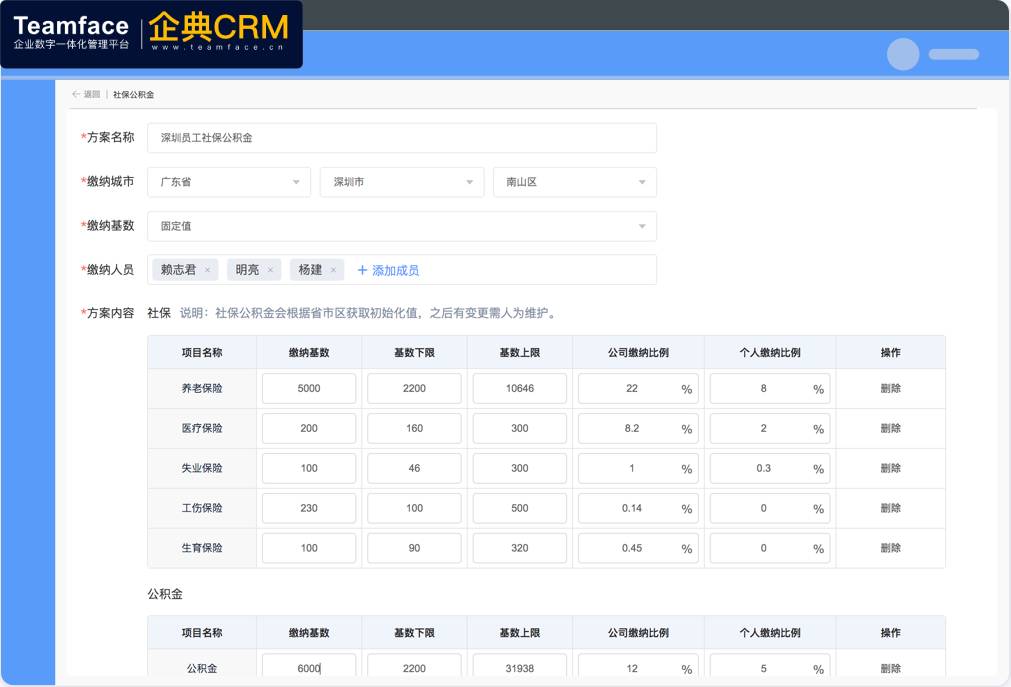Edit 养老保险 company ratio field 22
Screen dimensions: 1011x687
pyautogui.click(x=638, y=388)
